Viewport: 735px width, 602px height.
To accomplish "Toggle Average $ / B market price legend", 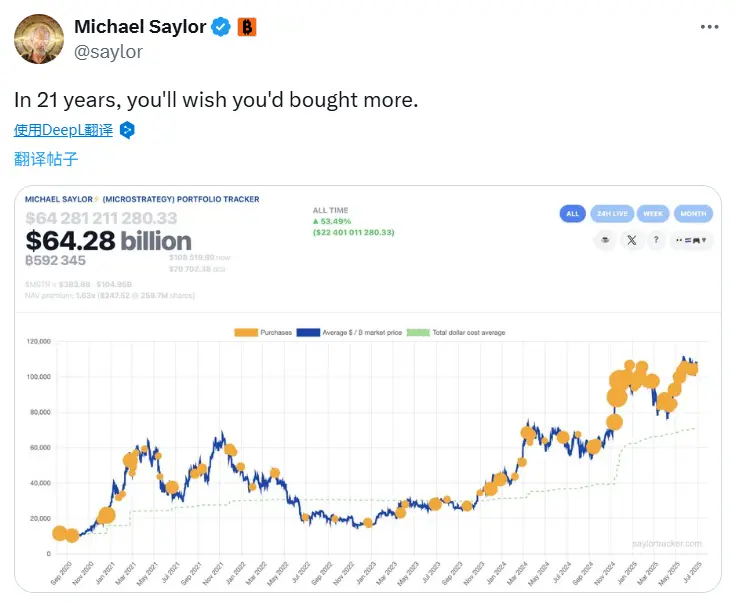I will (355, 332).
